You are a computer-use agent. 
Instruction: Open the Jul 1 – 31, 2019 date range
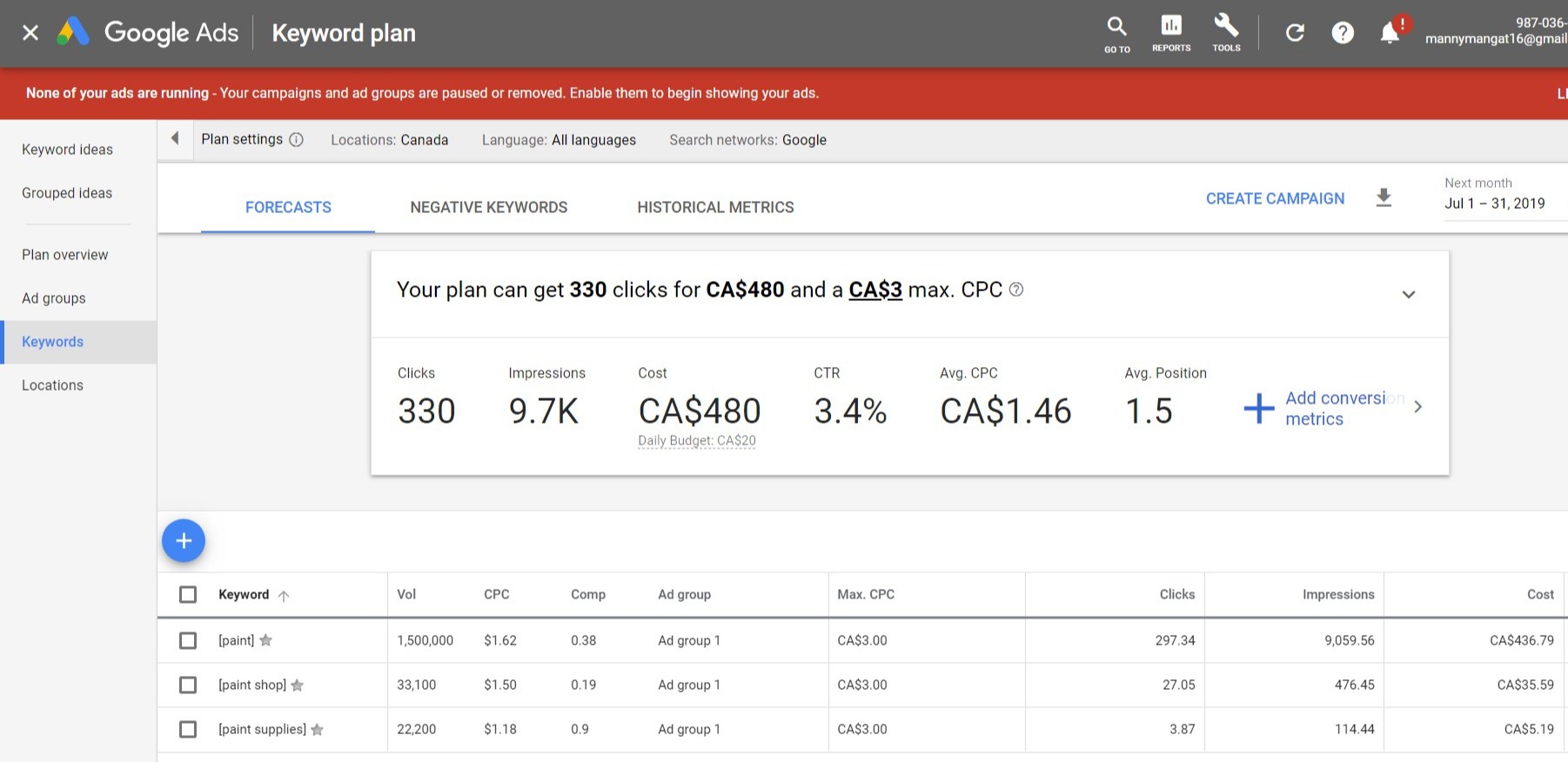click(1495, 204)
